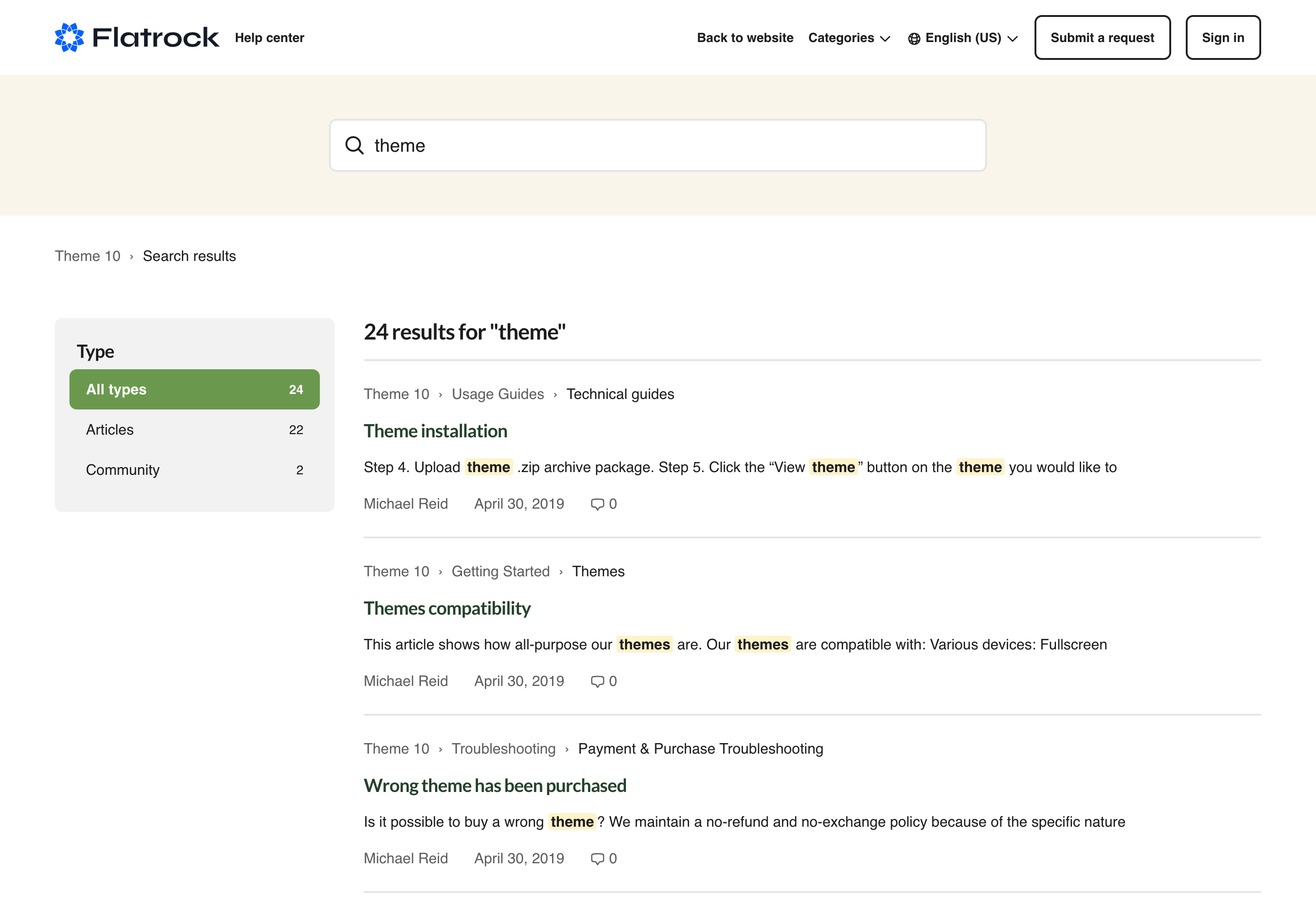The width and height of the screenshot is (1316, 914).
Task: Click the Sign in button
Action: 1223,38
